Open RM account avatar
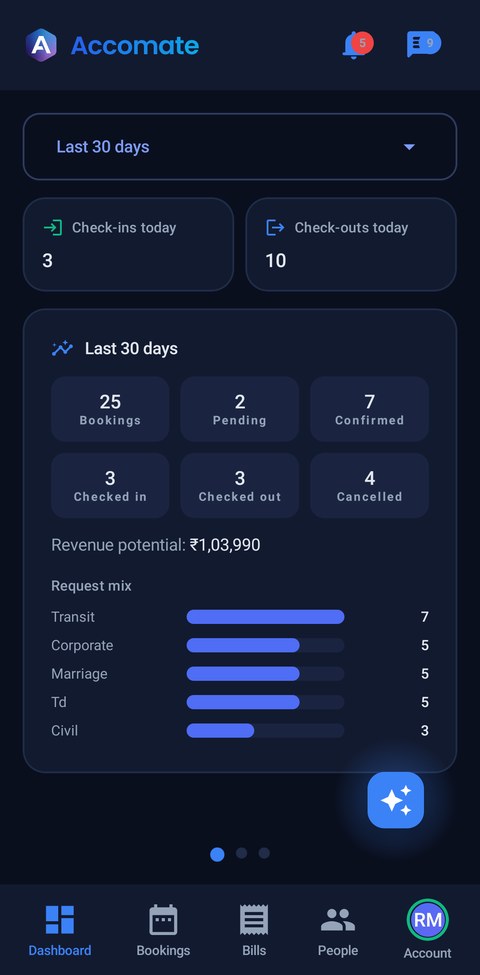The image size is (480, 975). [x=428, y=920]
